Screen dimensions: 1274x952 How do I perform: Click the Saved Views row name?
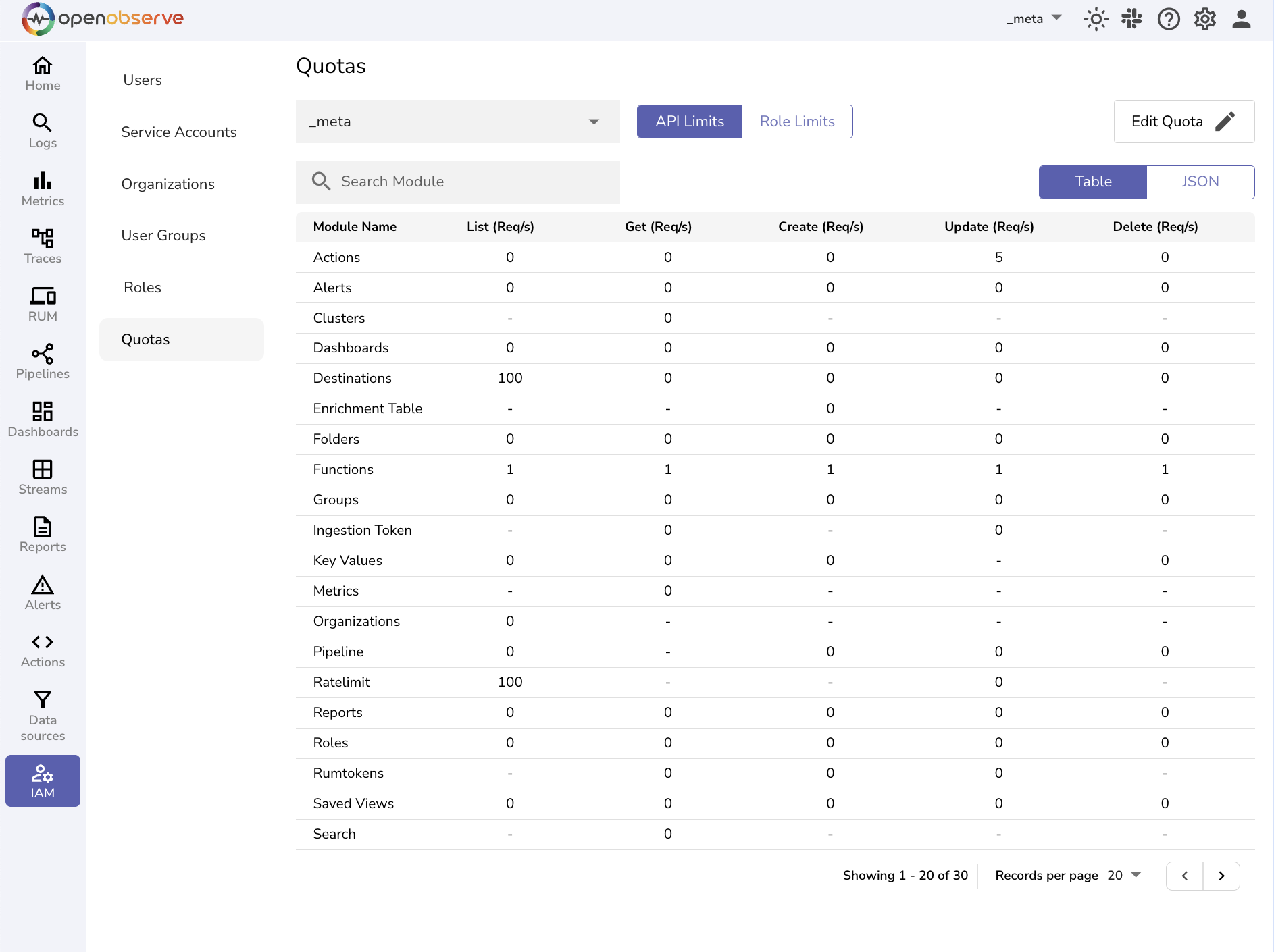click(x=353, y=803)
